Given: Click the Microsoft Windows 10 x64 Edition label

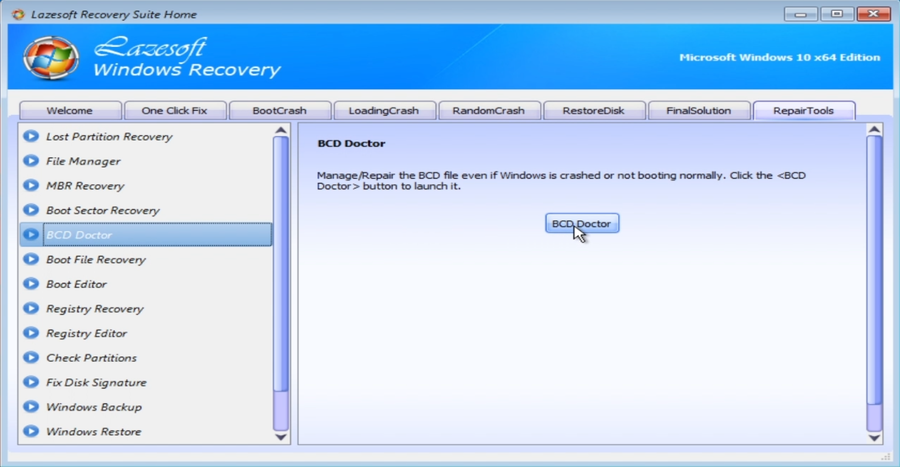Looking at the screenshot, I should pos(779,57).
